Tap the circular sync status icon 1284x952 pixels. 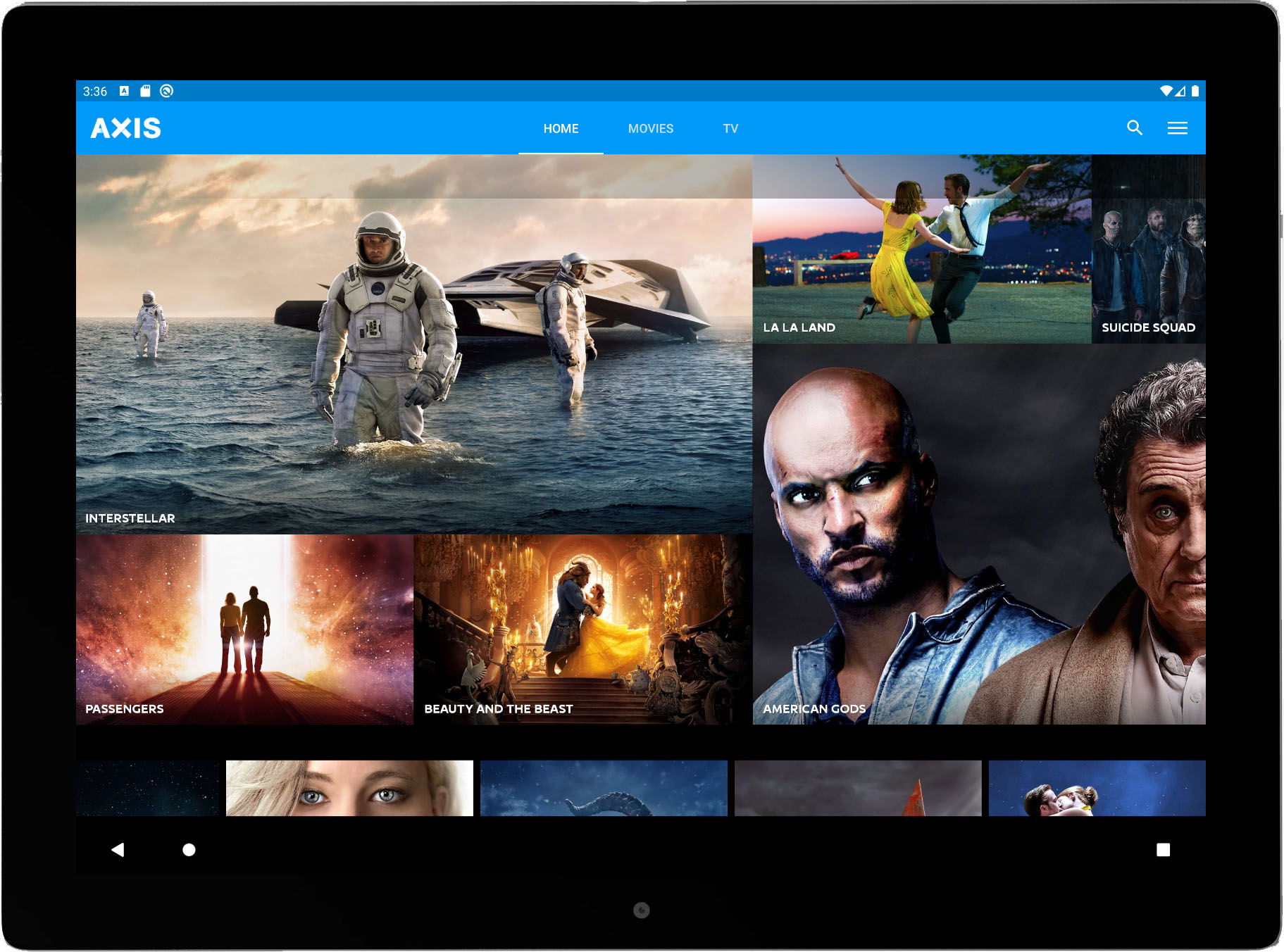(x=166, y=91)
